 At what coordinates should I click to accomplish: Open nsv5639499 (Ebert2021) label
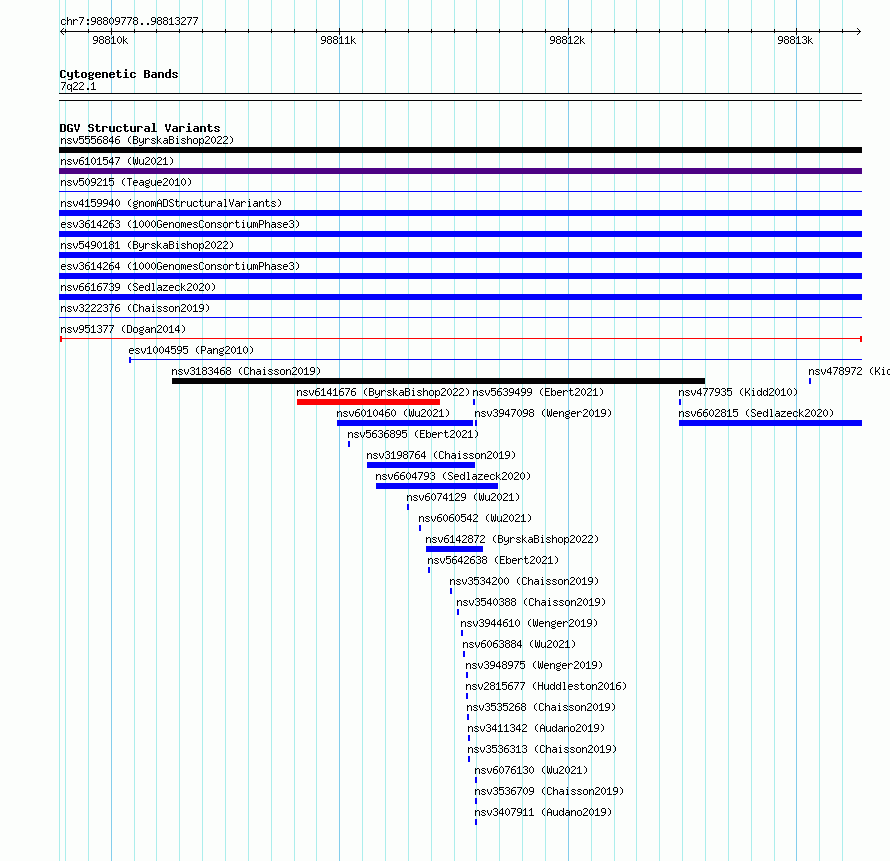pos(538,392)
